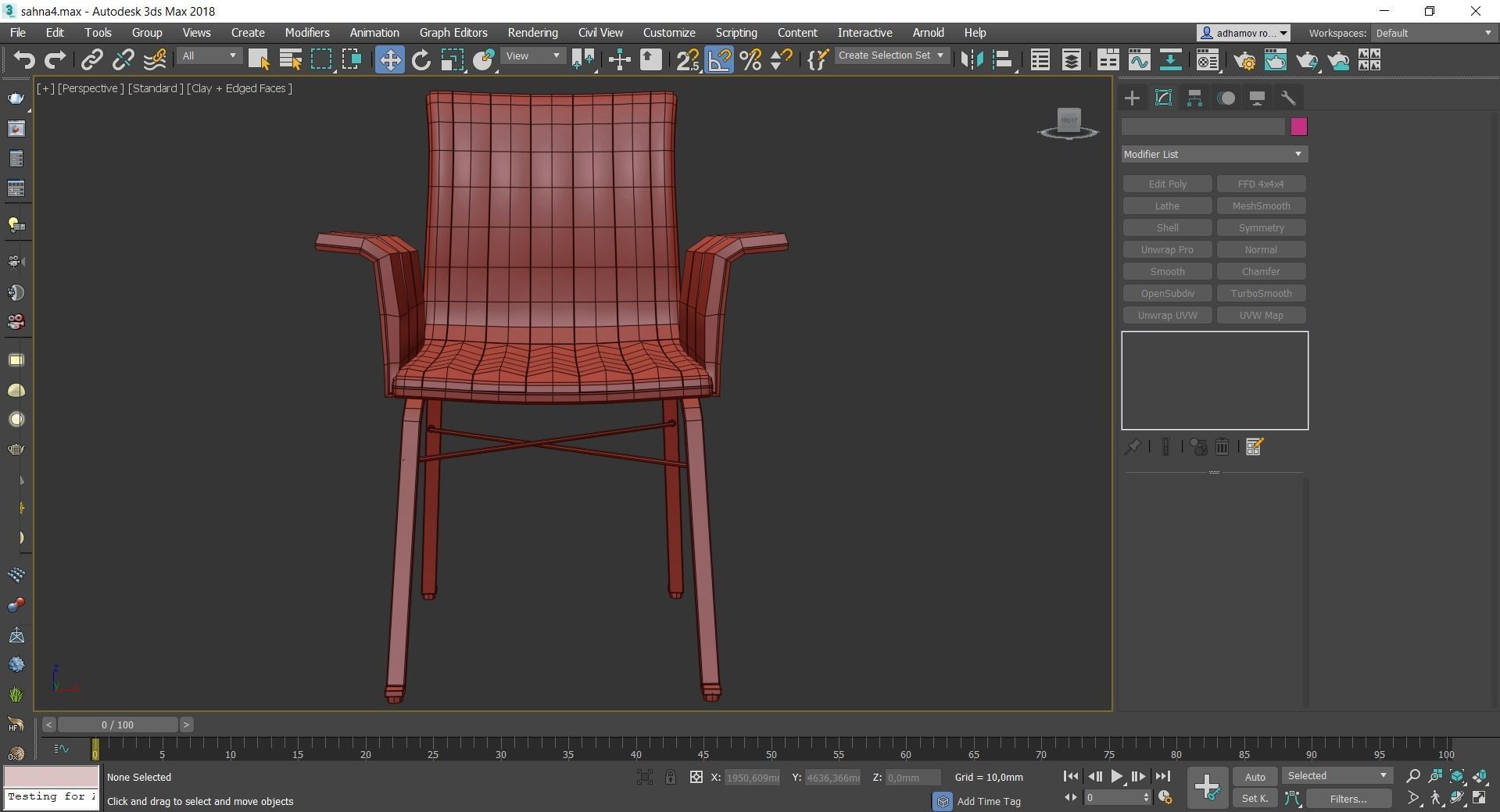This screenshot has height=812, width=1500.
Task: Open the viewport [+] general menu
Action: [45, 88]
